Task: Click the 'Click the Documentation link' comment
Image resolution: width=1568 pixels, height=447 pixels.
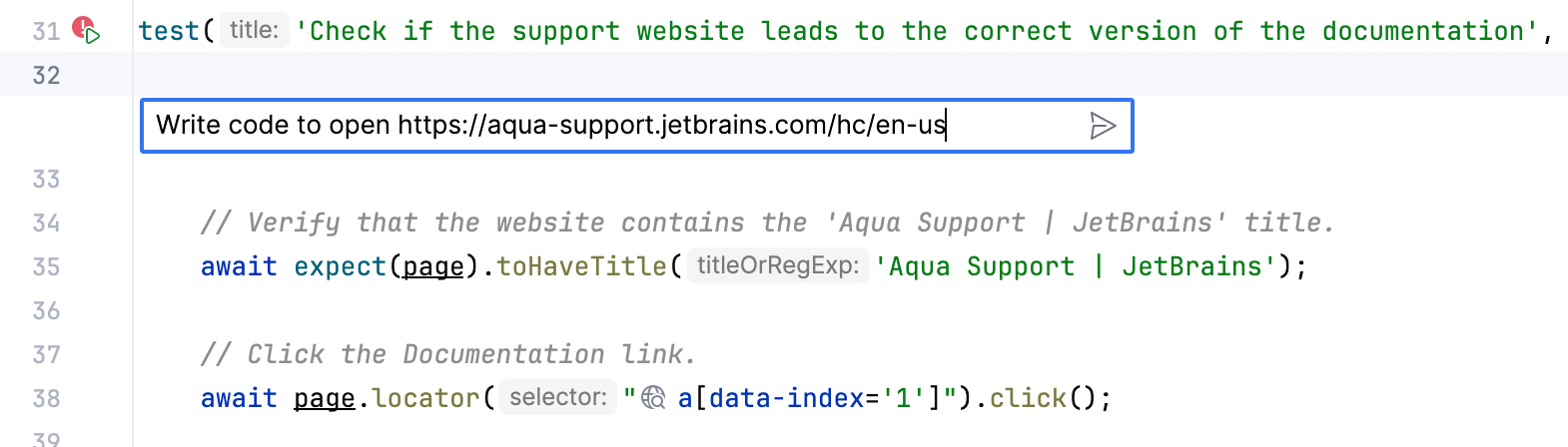Action: coord(447,355)
